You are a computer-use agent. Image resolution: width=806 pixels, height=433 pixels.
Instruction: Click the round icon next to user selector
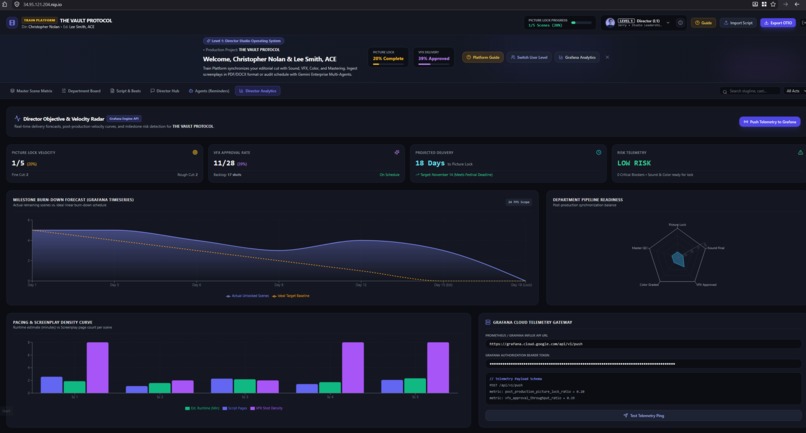tap(680, 23)
